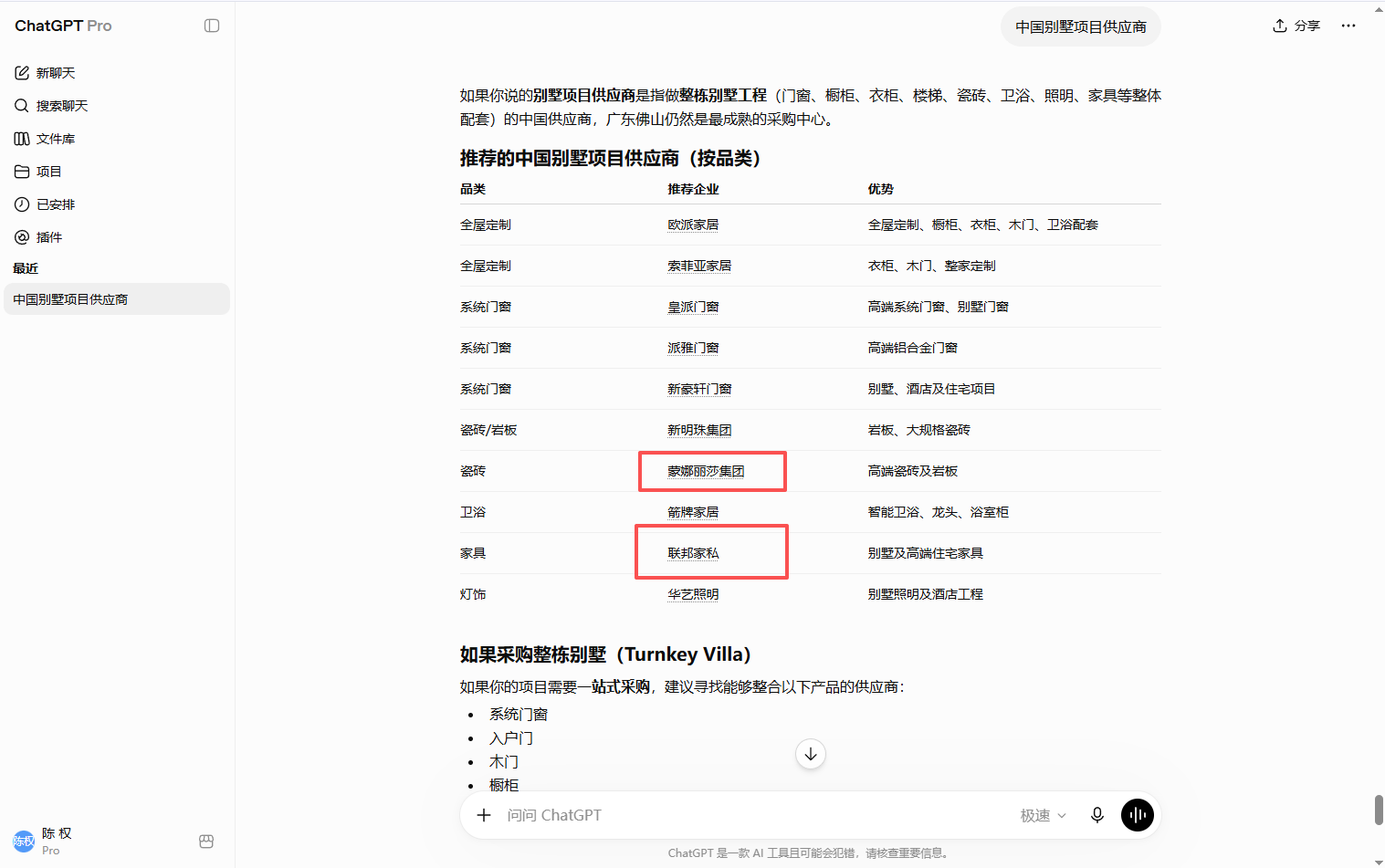Open the 新豪轩门窗 link

(699, 389)
